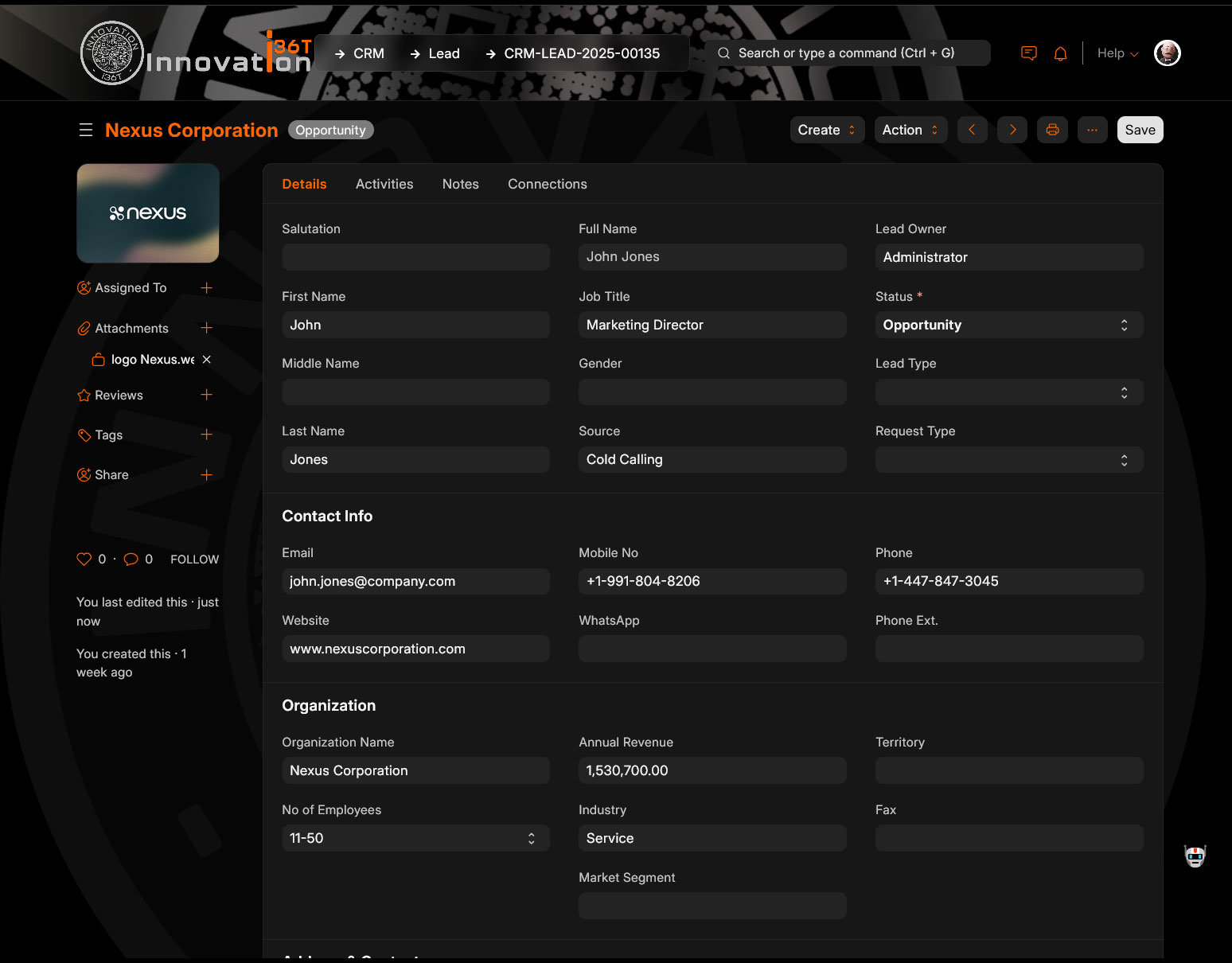
Task: Click the Email input field
Action: 415,581
